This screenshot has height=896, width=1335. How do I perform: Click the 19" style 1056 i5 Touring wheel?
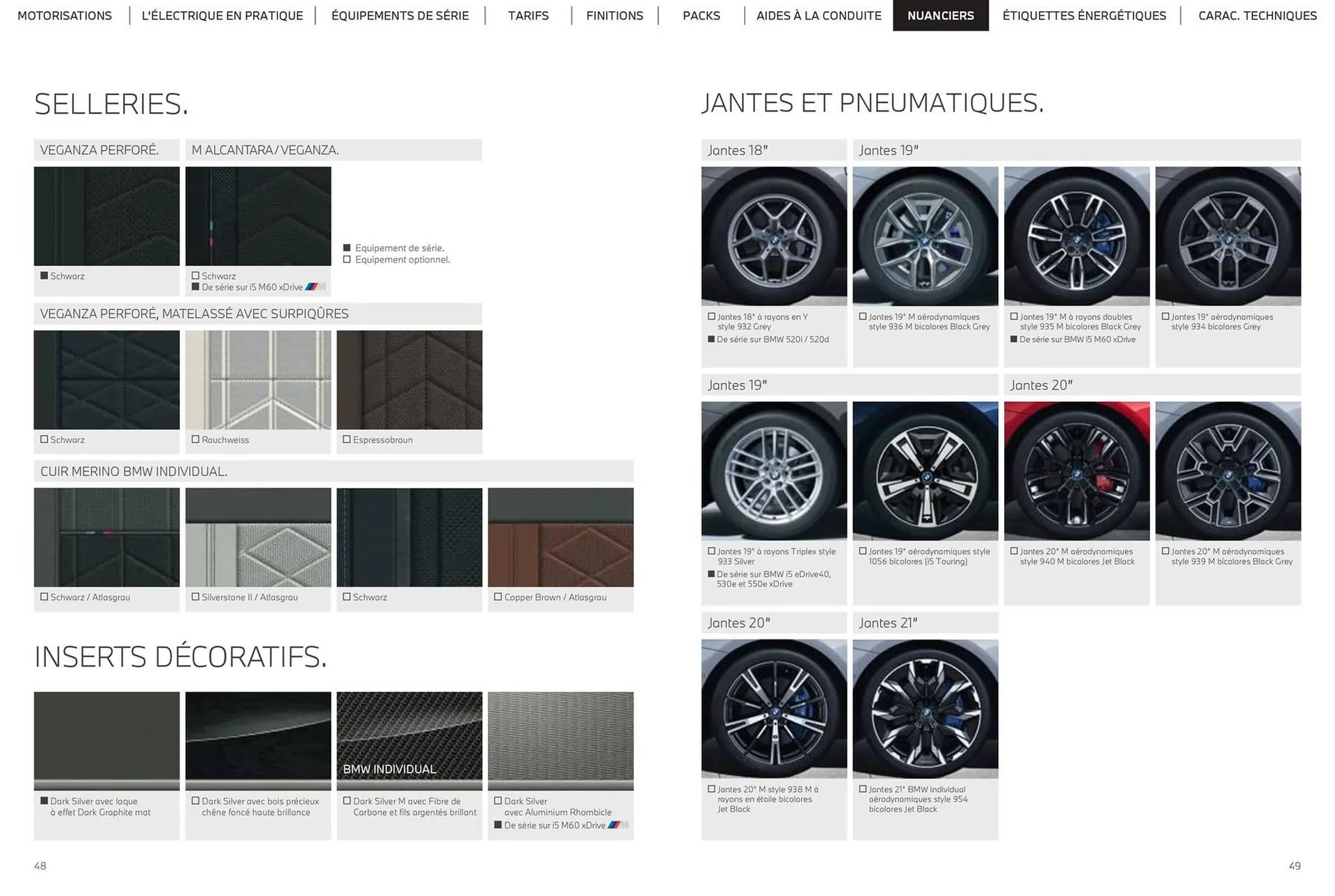pyautogui.click(x=925, y=471)
